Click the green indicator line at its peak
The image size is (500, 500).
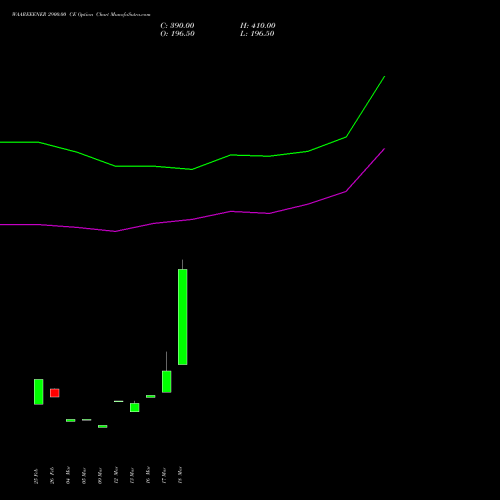384,77
